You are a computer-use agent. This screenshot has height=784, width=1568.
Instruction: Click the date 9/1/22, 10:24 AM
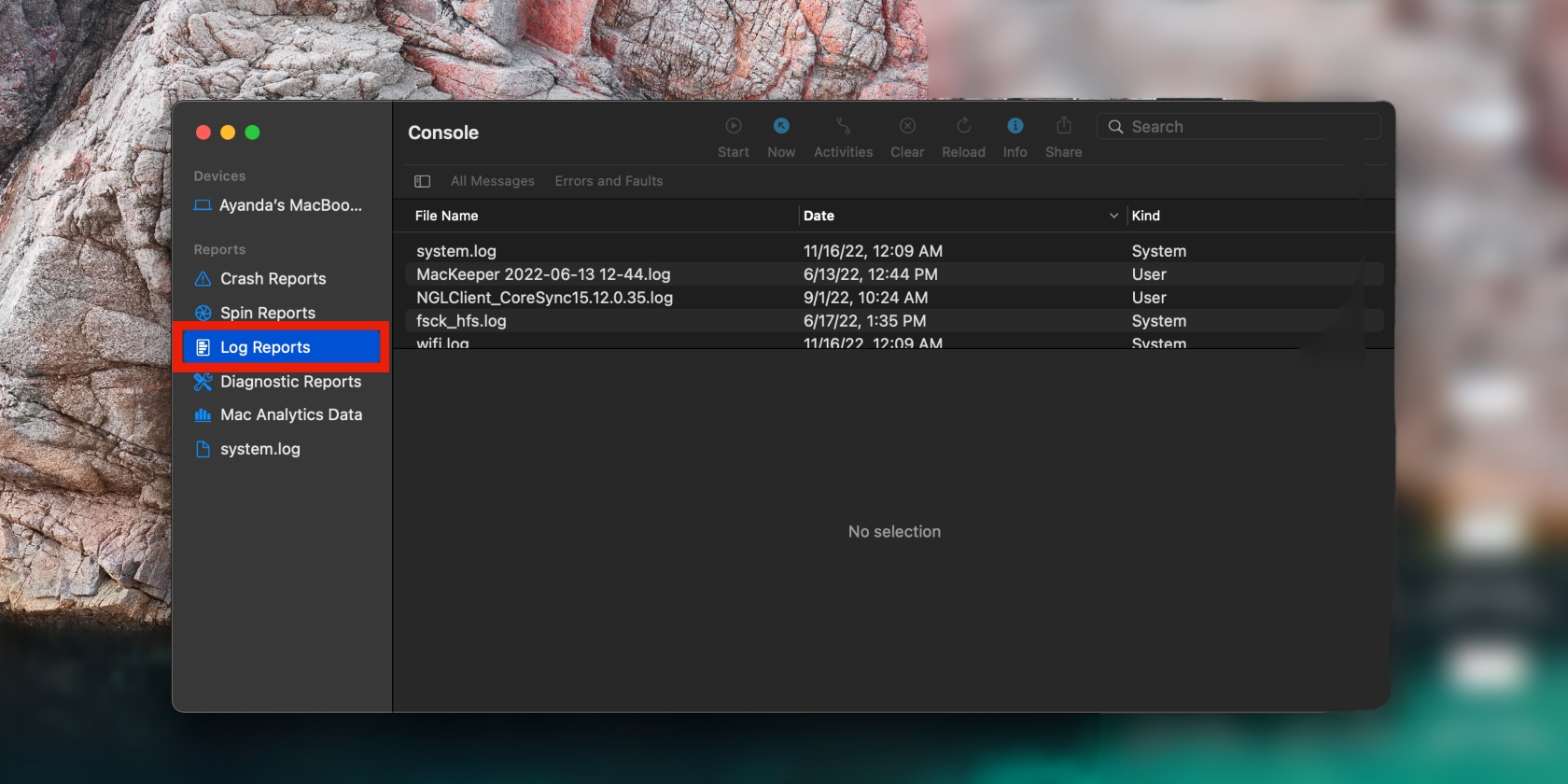pyautogui.click(x=865, y=298)
